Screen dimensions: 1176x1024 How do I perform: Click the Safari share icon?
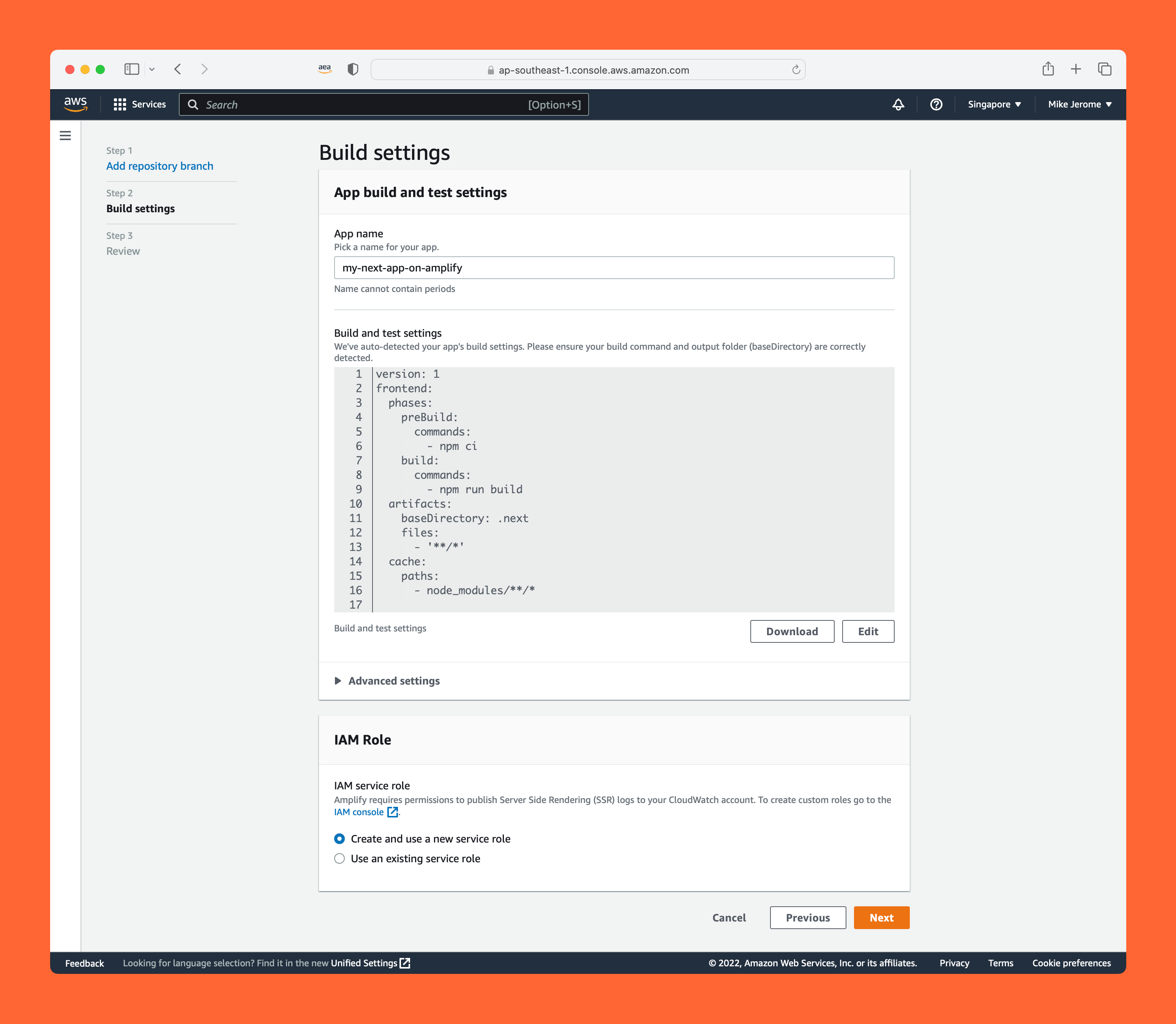click(1047, 69)
